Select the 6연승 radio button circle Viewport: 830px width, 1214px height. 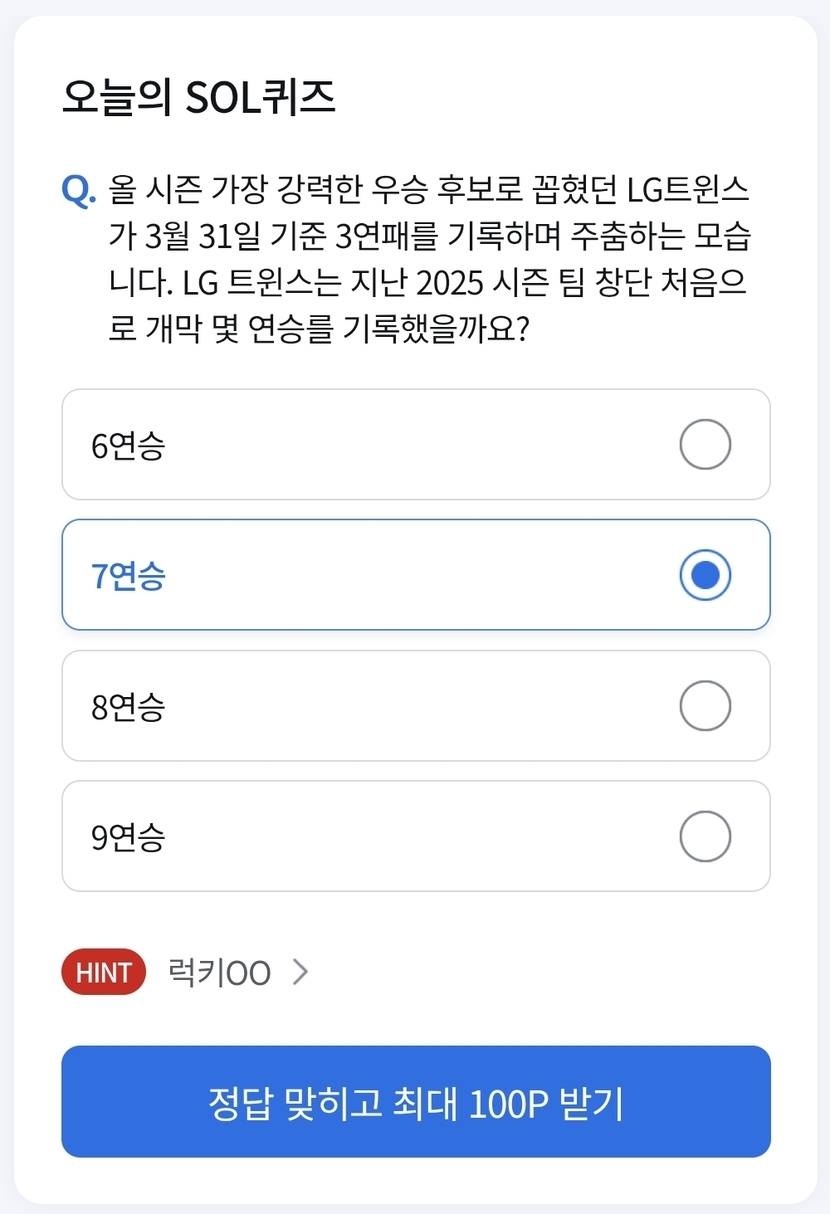pos(705,444)
